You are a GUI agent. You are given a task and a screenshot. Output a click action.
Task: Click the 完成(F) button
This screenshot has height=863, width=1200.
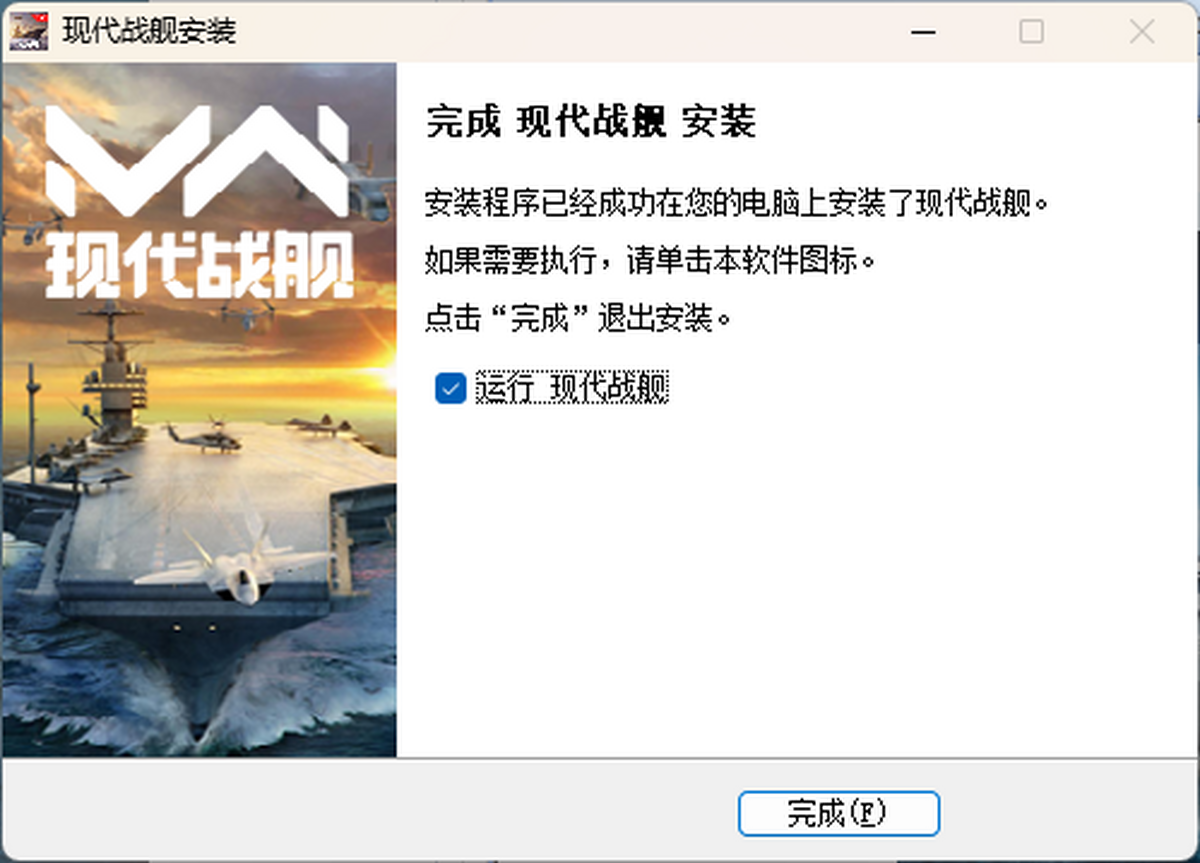pyautogui.click(x=838, y=814)
